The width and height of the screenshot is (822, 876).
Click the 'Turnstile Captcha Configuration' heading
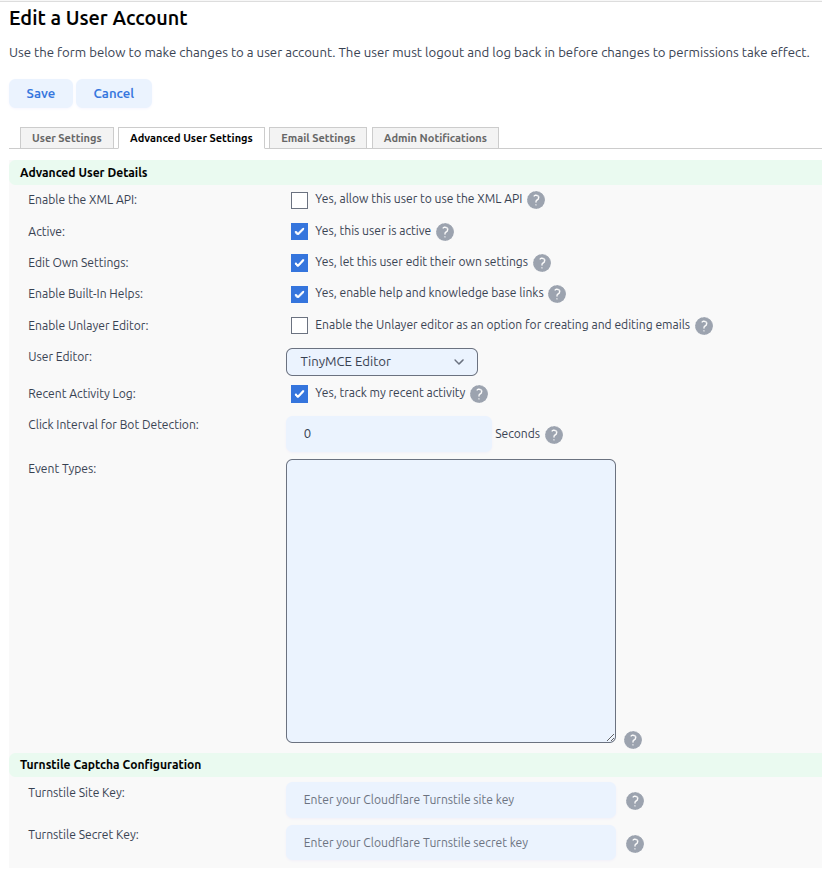click(x=111, y=765)
